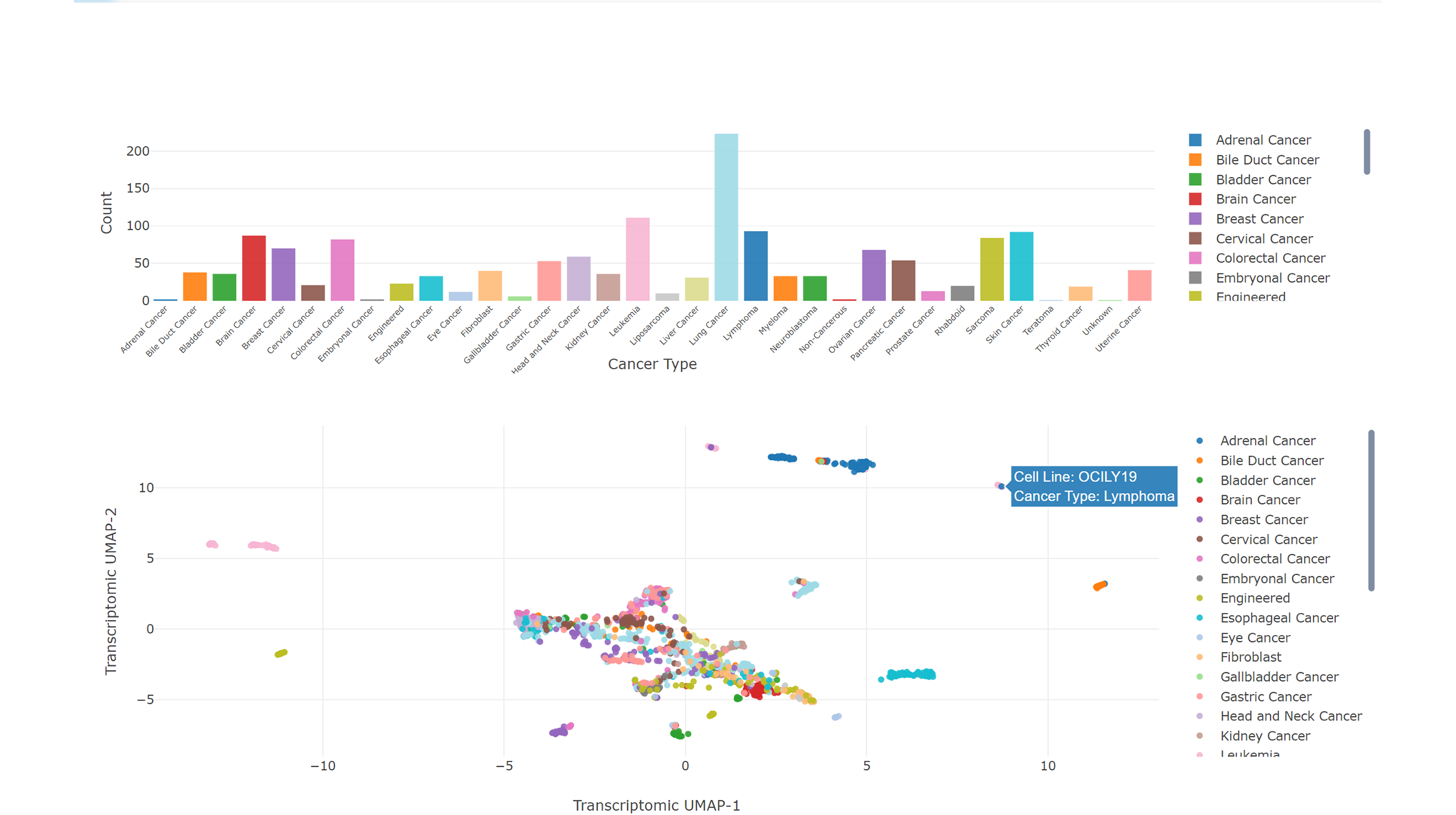Viewport: 1456px width, 815px height.
Task: Click the Gastric Cancer marker dot in scatter legend
Action: (x=1200, y=696)
